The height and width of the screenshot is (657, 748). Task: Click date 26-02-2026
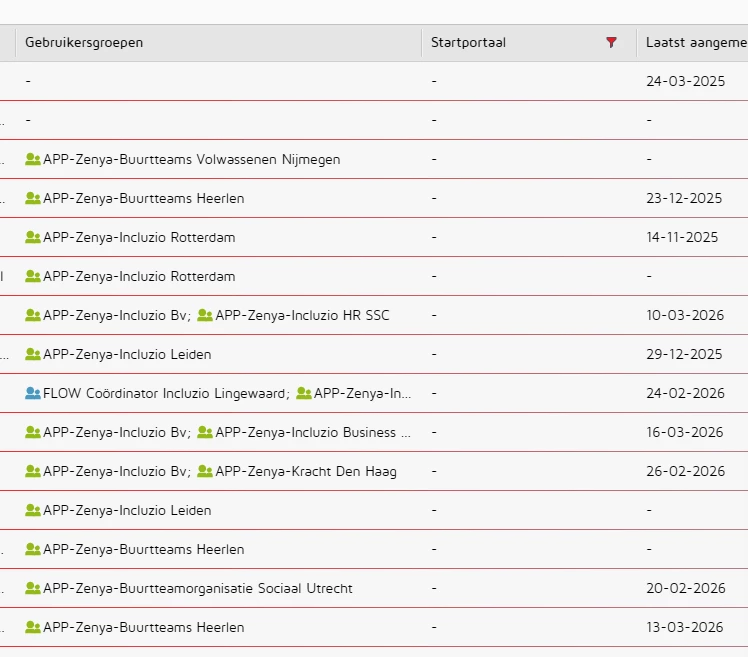click(686, 471)
